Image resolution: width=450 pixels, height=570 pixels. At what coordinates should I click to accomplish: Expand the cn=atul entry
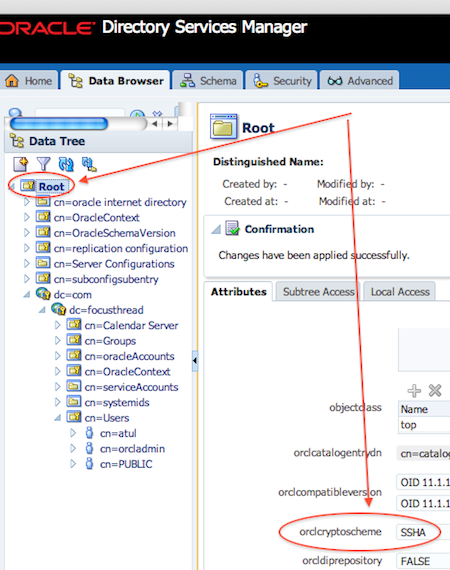pos(73,433)
